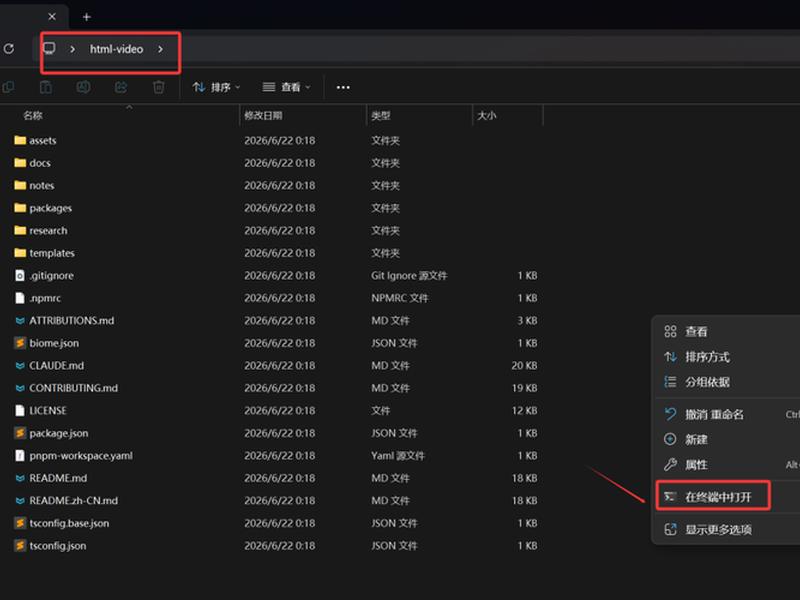Image resolution: width=800 pixels, height=600 pixels.
Task: Select the CONTRIBUTING.md file icon
Action: pyautogui.click(x=20, y=388)
